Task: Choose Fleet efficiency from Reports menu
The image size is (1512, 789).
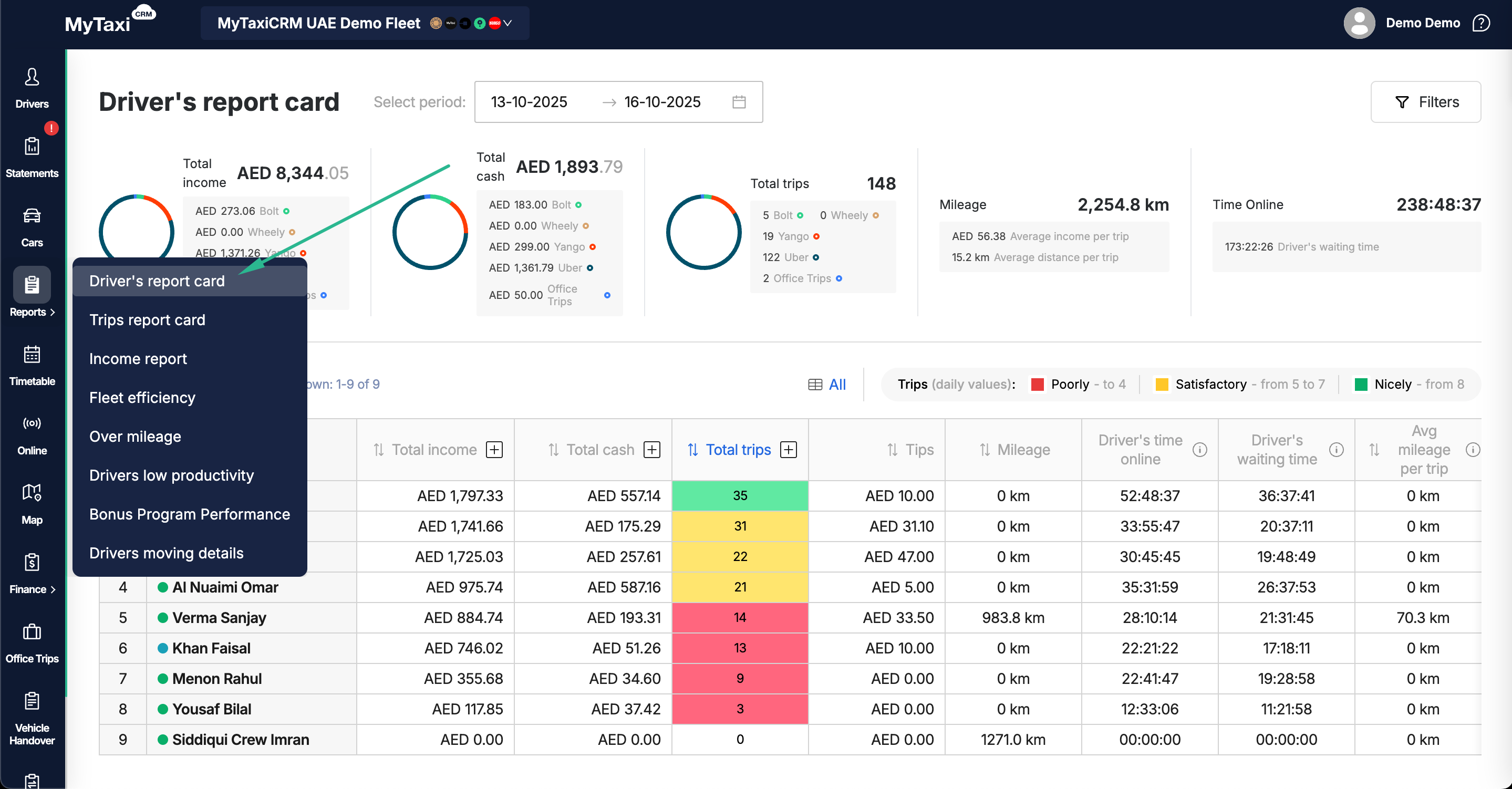Action: click(142, 398)
